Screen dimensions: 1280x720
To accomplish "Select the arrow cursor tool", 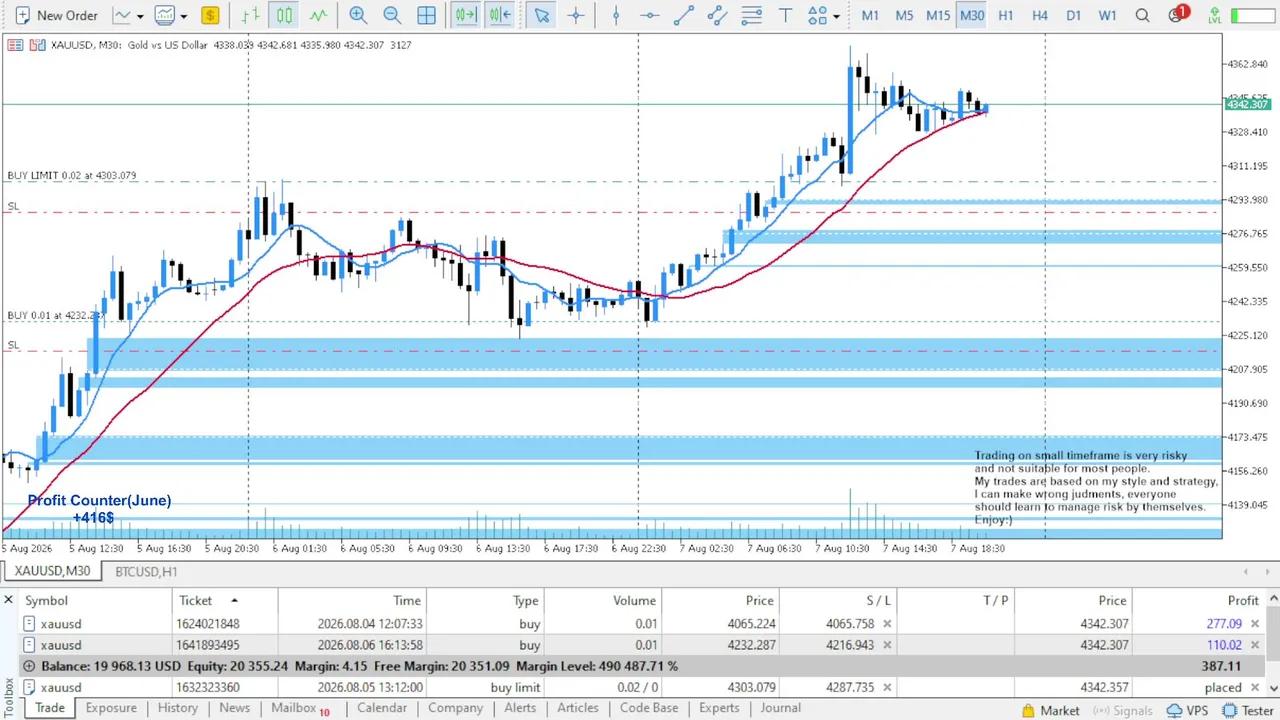I will coord(542,15).
